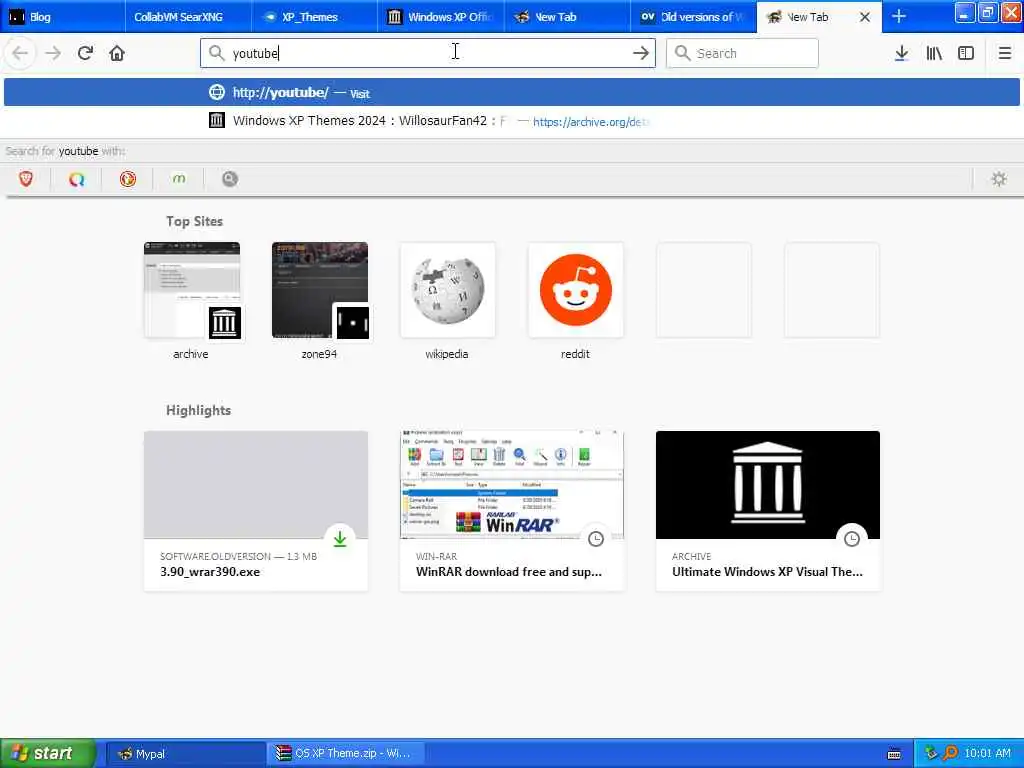Screen dimensions: 1024x768
Task: Select Mypal in the taskbar
Action: pos(185,754)
